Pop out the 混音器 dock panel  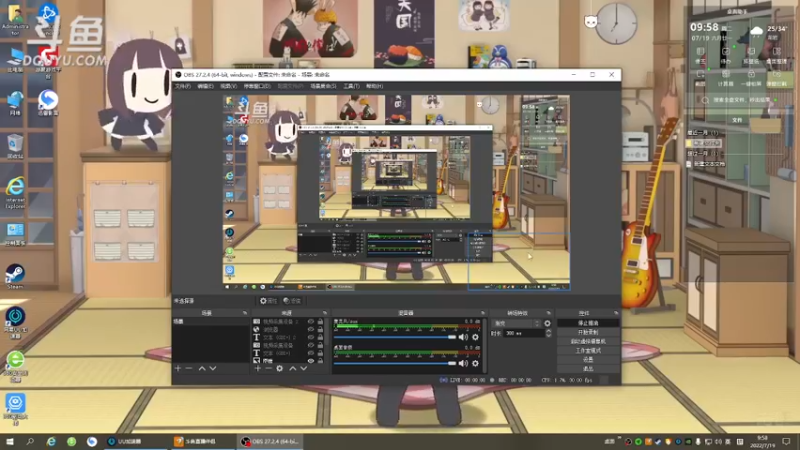(x=483, y=313)
